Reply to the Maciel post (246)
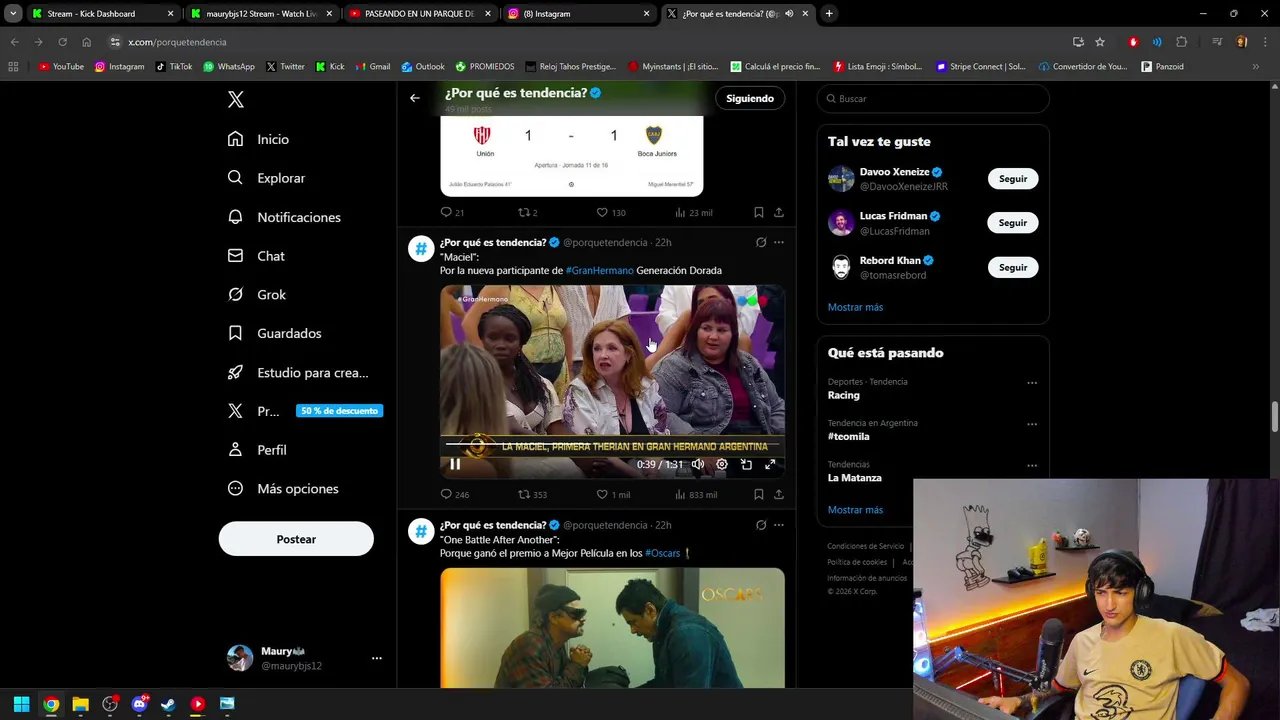The width and height of the screenshot is (1280, 720). 455,494
